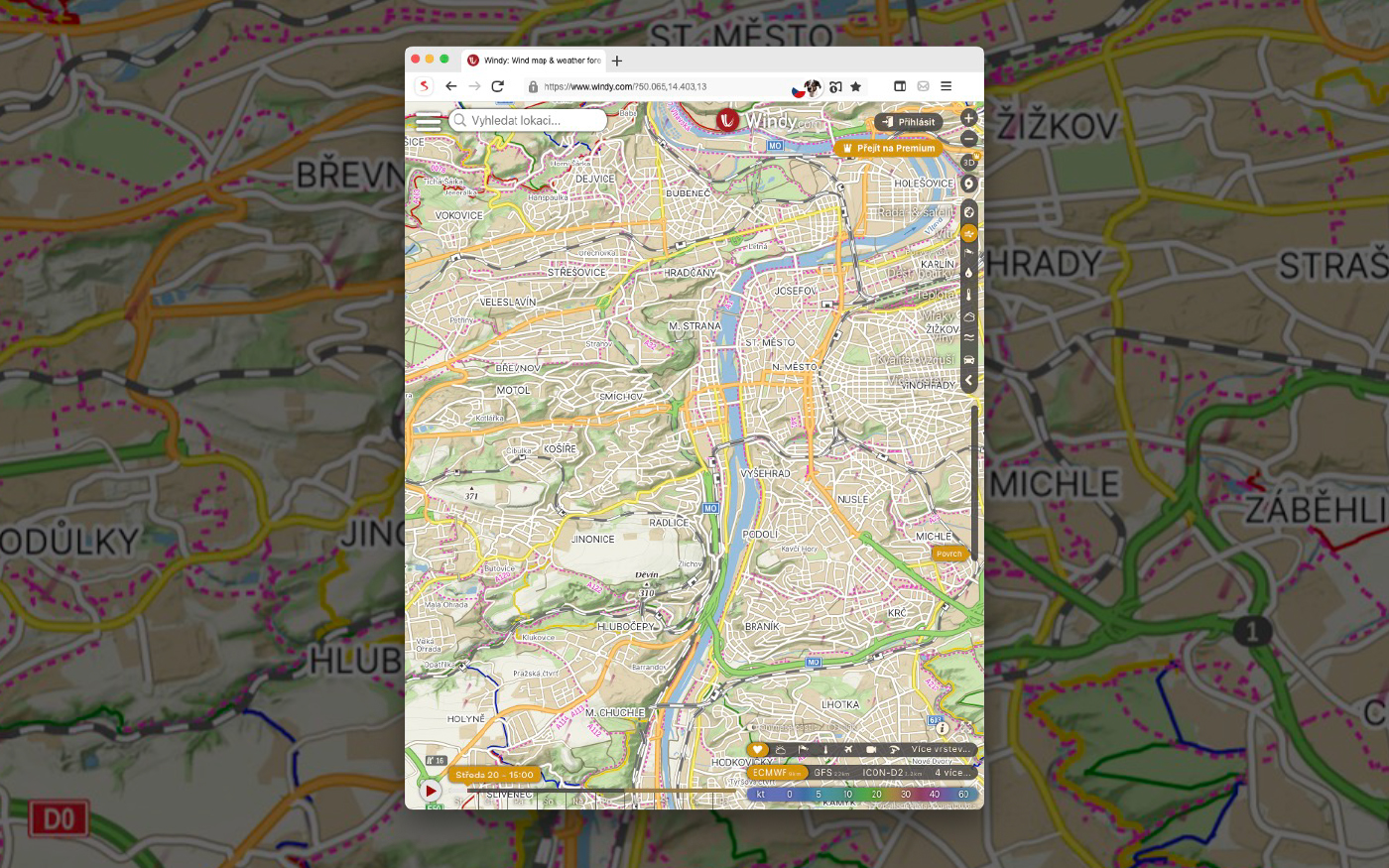
Task: Play the forecast animation
Action: tap(430, 791)
